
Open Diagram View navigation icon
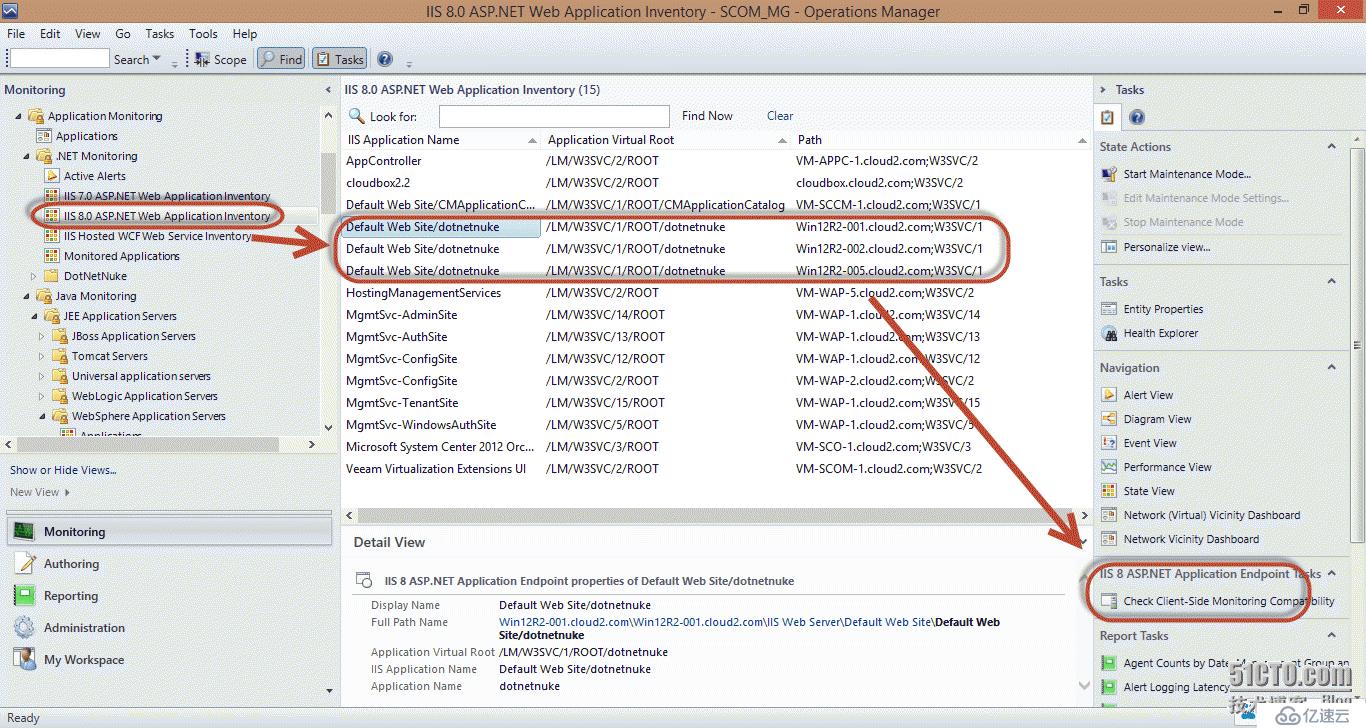1109,419
